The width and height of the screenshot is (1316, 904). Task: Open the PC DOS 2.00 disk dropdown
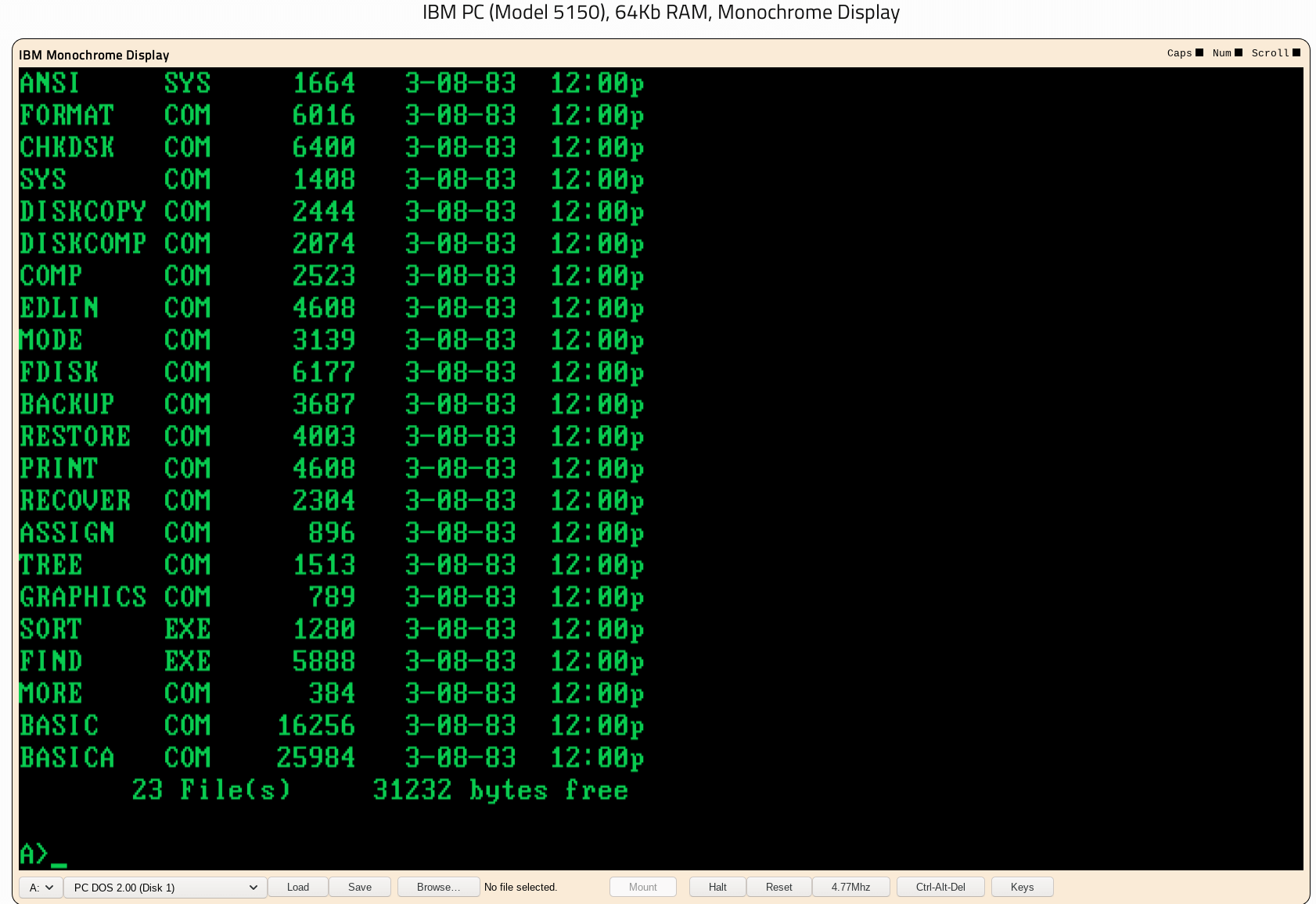[x=164, y=888]
